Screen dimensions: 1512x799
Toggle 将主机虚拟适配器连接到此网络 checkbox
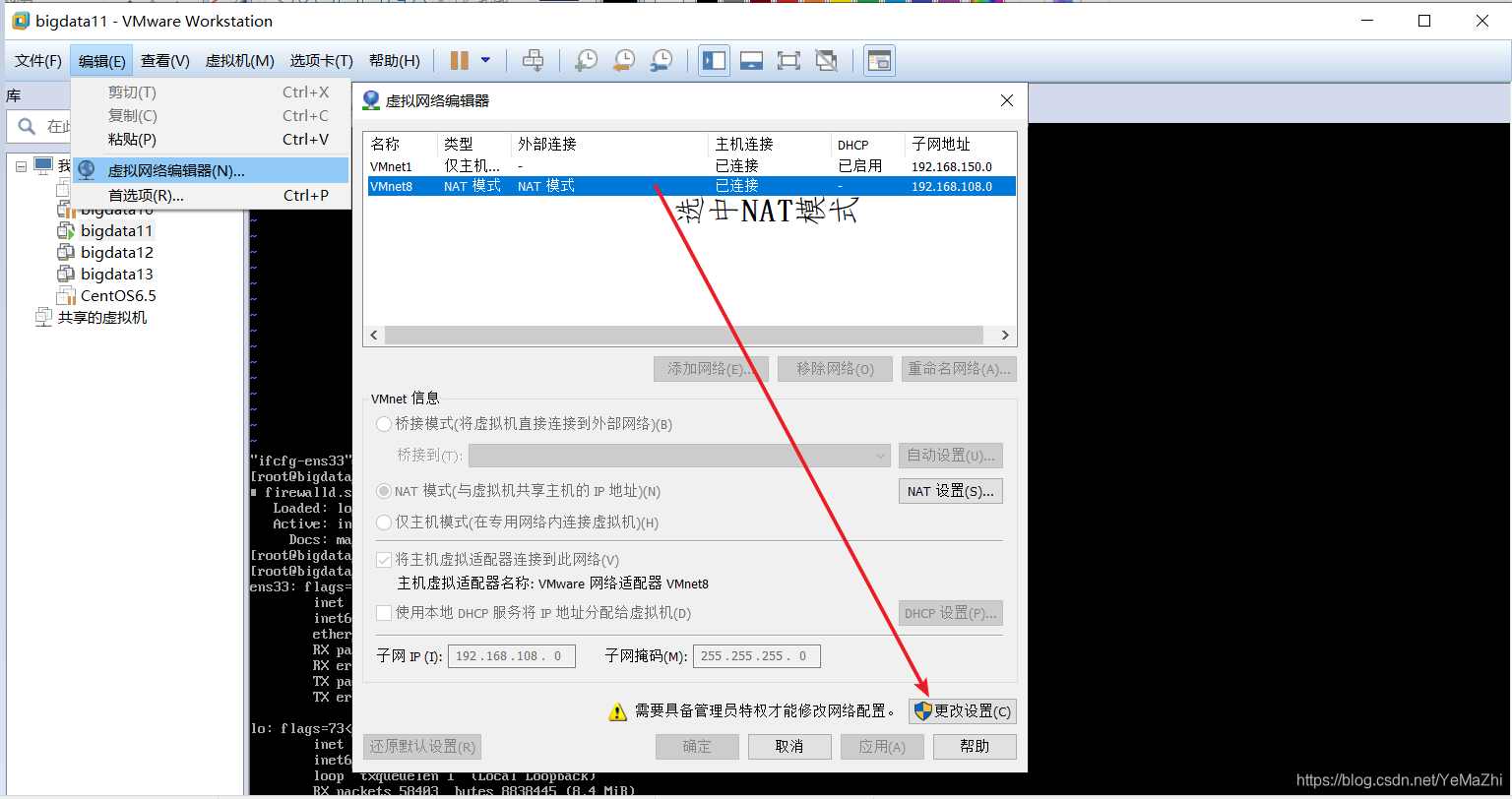[x=384, y=560]
